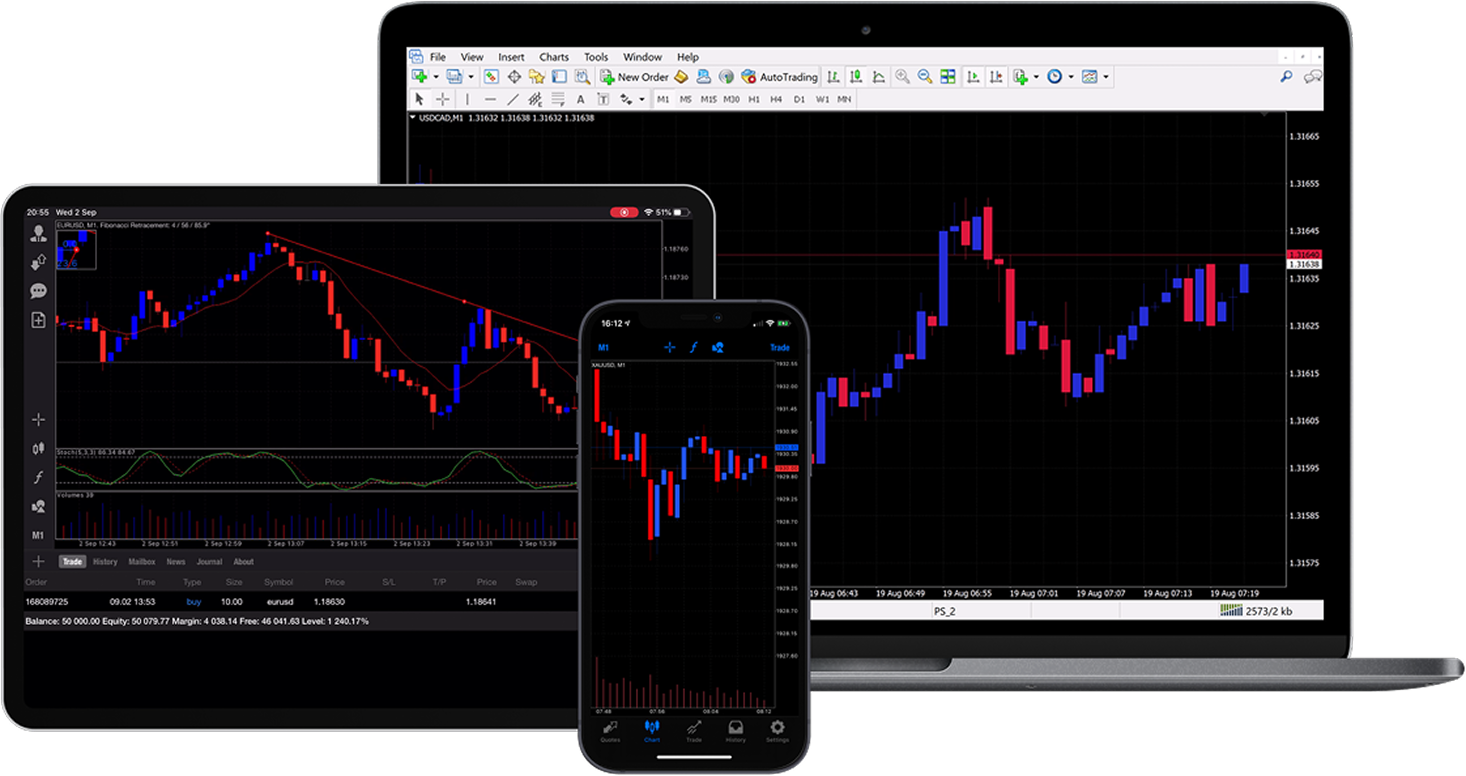Tap the Objects icon on phone top bar
The width and height of the screenshot is (1466, 776).
click(719, 347)
